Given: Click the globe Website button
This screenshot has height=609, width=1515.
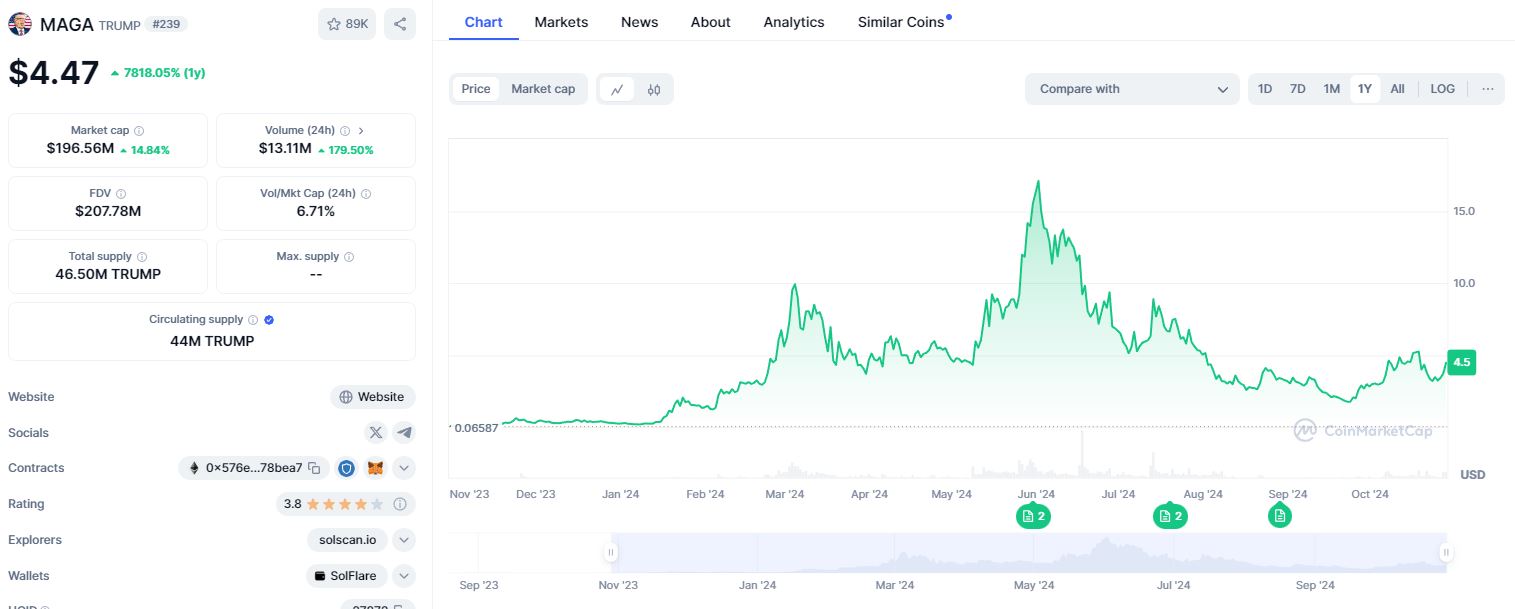Looking at the screenshot, I should 372,397.
